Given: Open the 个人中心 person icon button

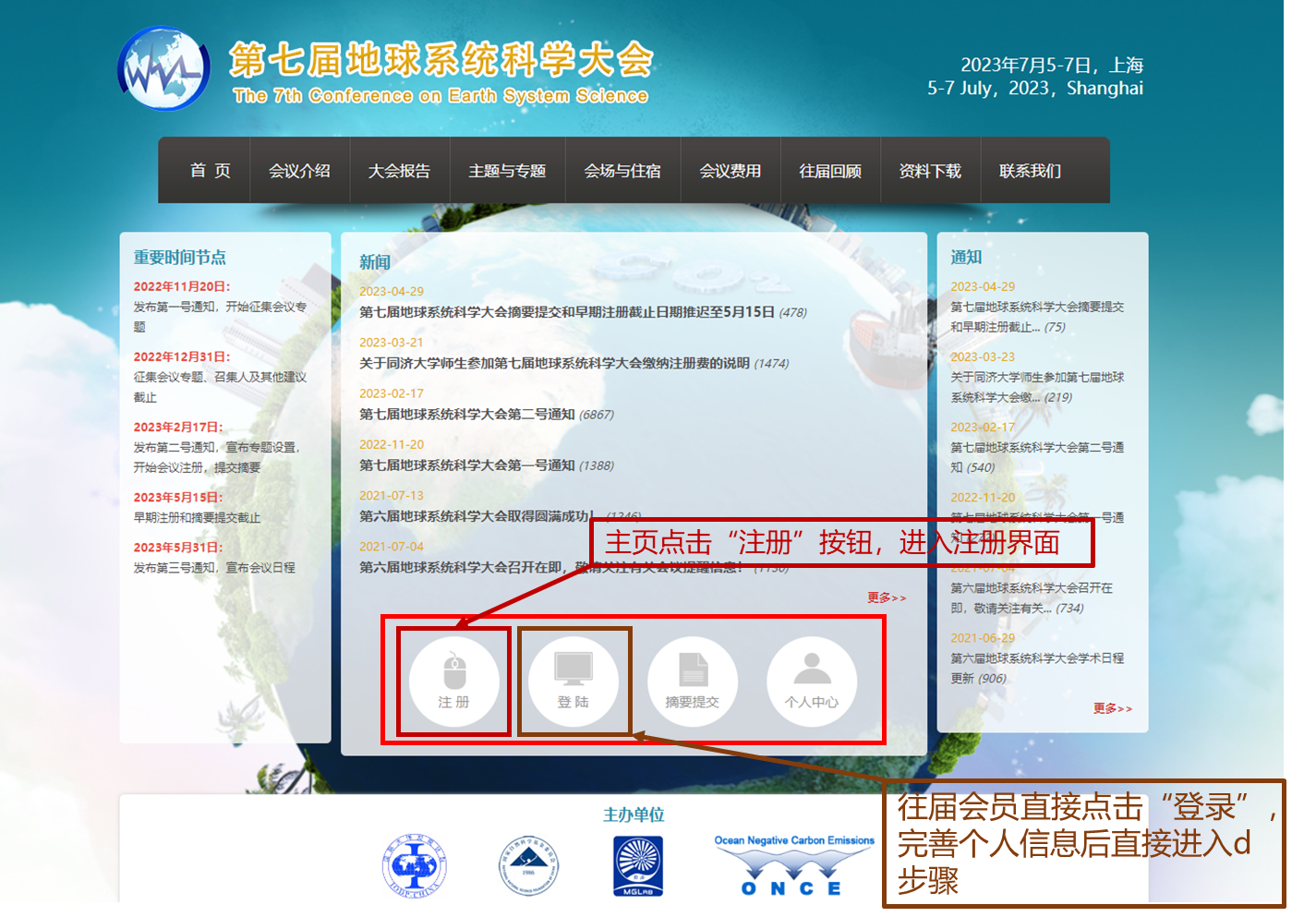Looking at the screenshot, I should [812, 682].
